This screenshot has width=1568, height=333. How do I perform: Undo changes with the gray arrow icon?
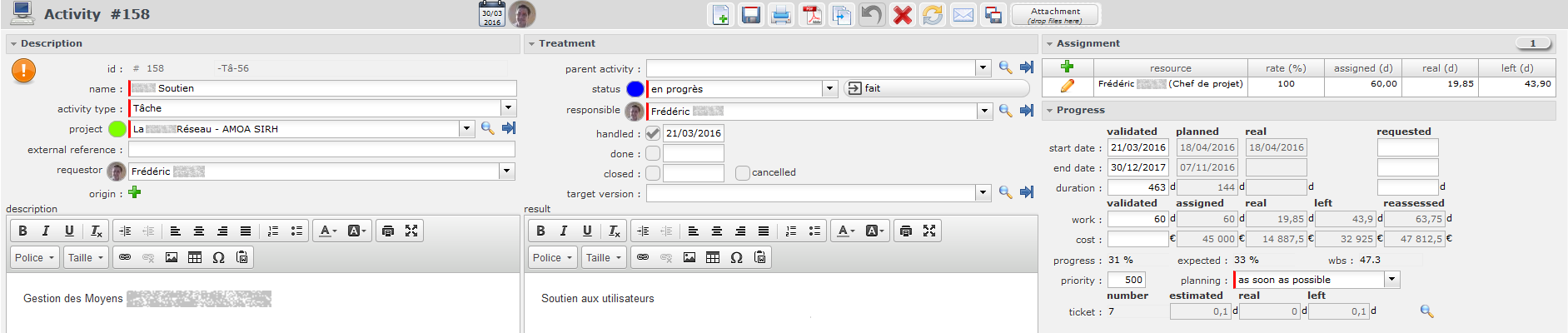[x=872, y=14]
